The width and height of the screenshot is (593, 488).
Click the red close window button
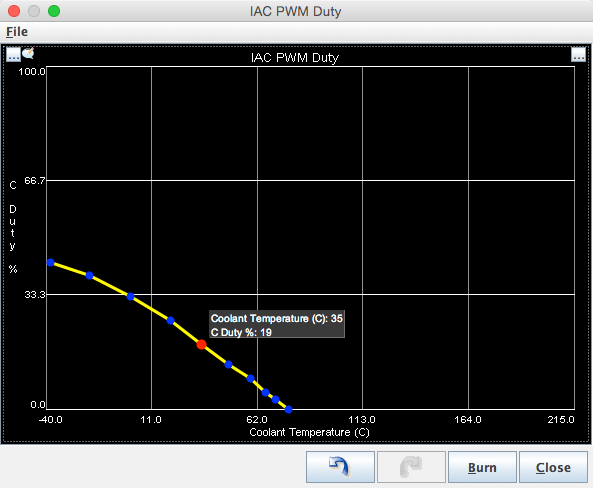tap(14, 11)
